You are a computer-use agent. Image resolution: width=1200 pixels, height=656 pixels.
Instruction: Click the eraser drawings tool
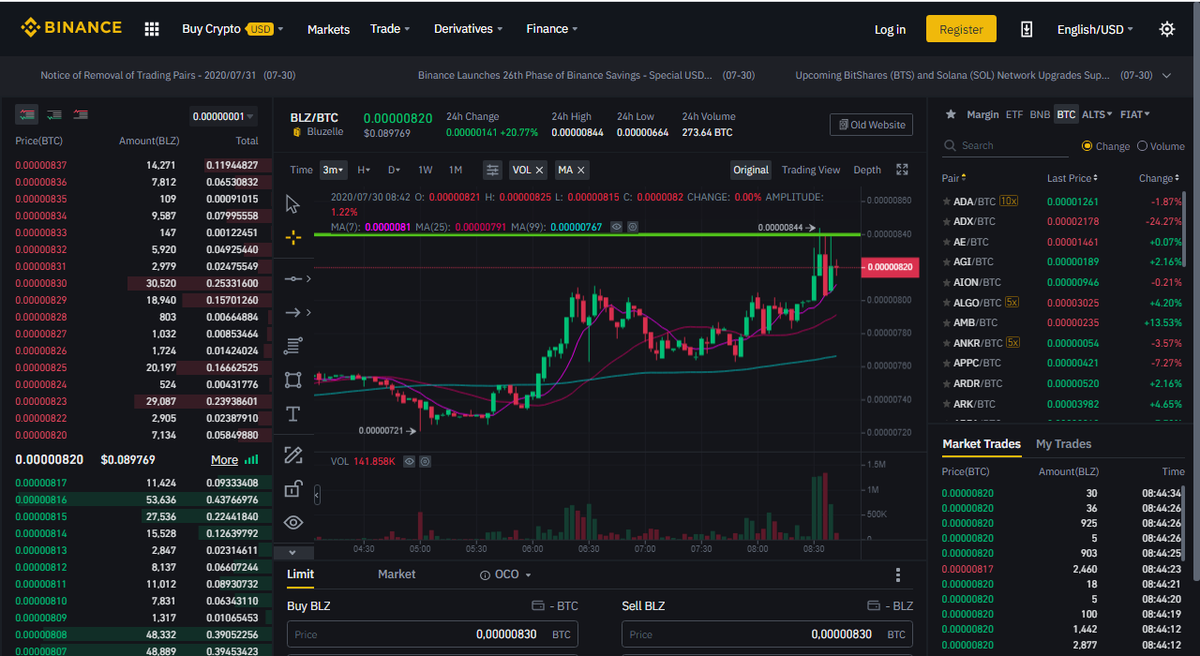[293, 455]
